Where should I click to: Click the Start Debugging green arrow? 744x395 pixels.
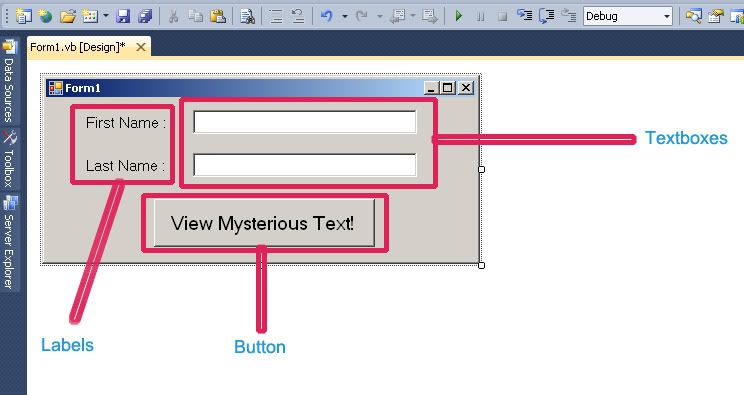tap(458, 17)
